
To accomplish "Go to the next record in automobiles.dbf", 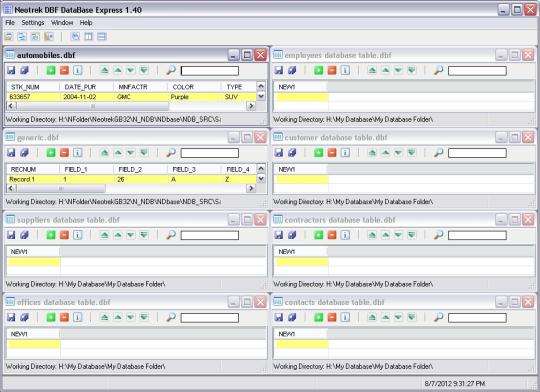I will click(131, 70).
